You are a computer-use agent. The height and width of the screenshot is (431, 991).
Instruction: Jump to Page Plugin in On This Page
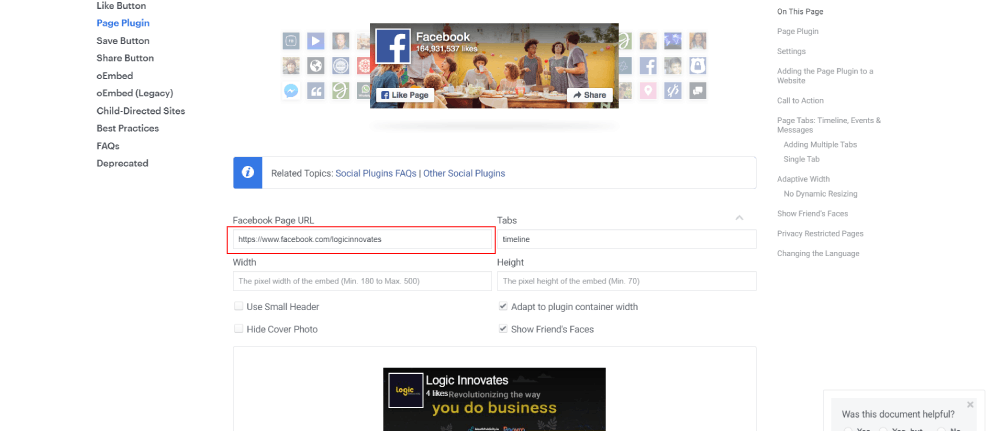pyautogui.click(x=798, y=31)
